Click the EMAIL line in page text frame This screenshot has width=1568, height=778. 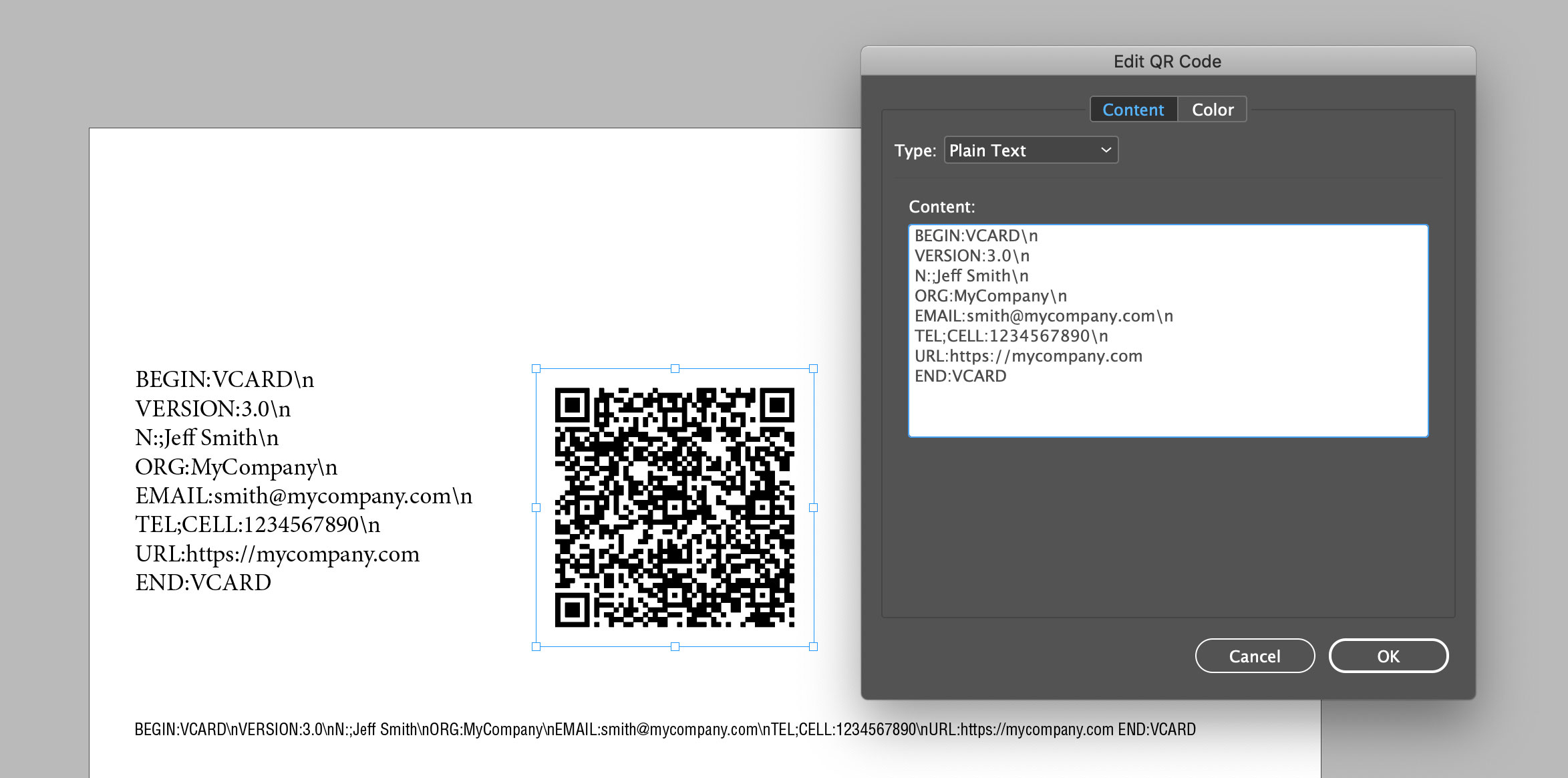(303, 496)
